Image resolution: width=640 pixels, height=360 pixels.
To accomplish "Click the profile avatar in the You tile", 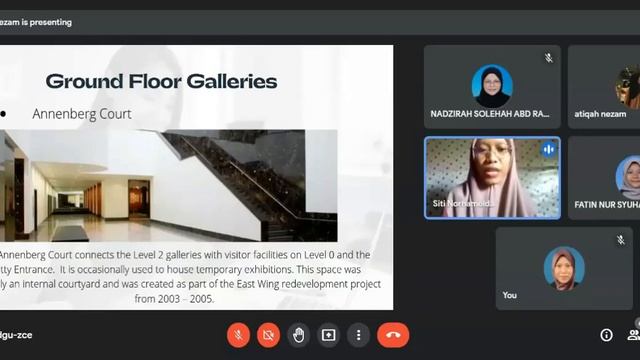I will coord(564,268).
